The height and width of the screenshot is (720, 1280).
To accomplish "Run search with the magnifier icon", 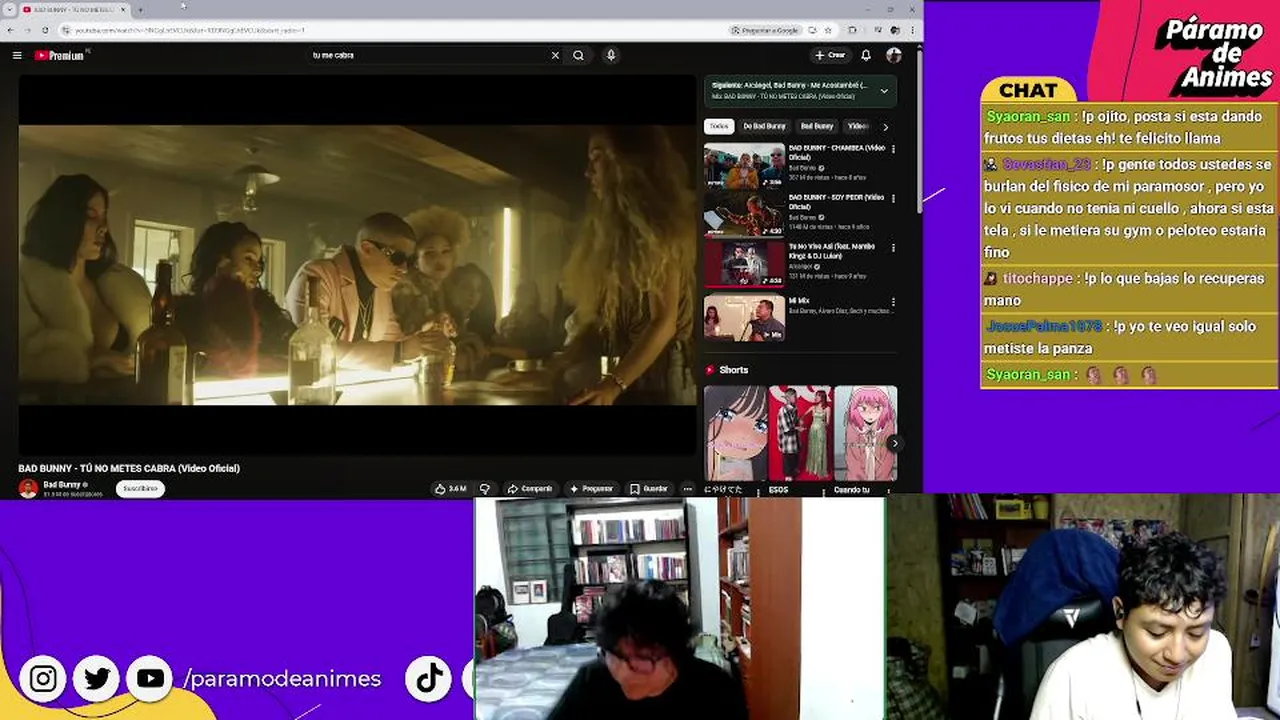I will tap(578, 55).
